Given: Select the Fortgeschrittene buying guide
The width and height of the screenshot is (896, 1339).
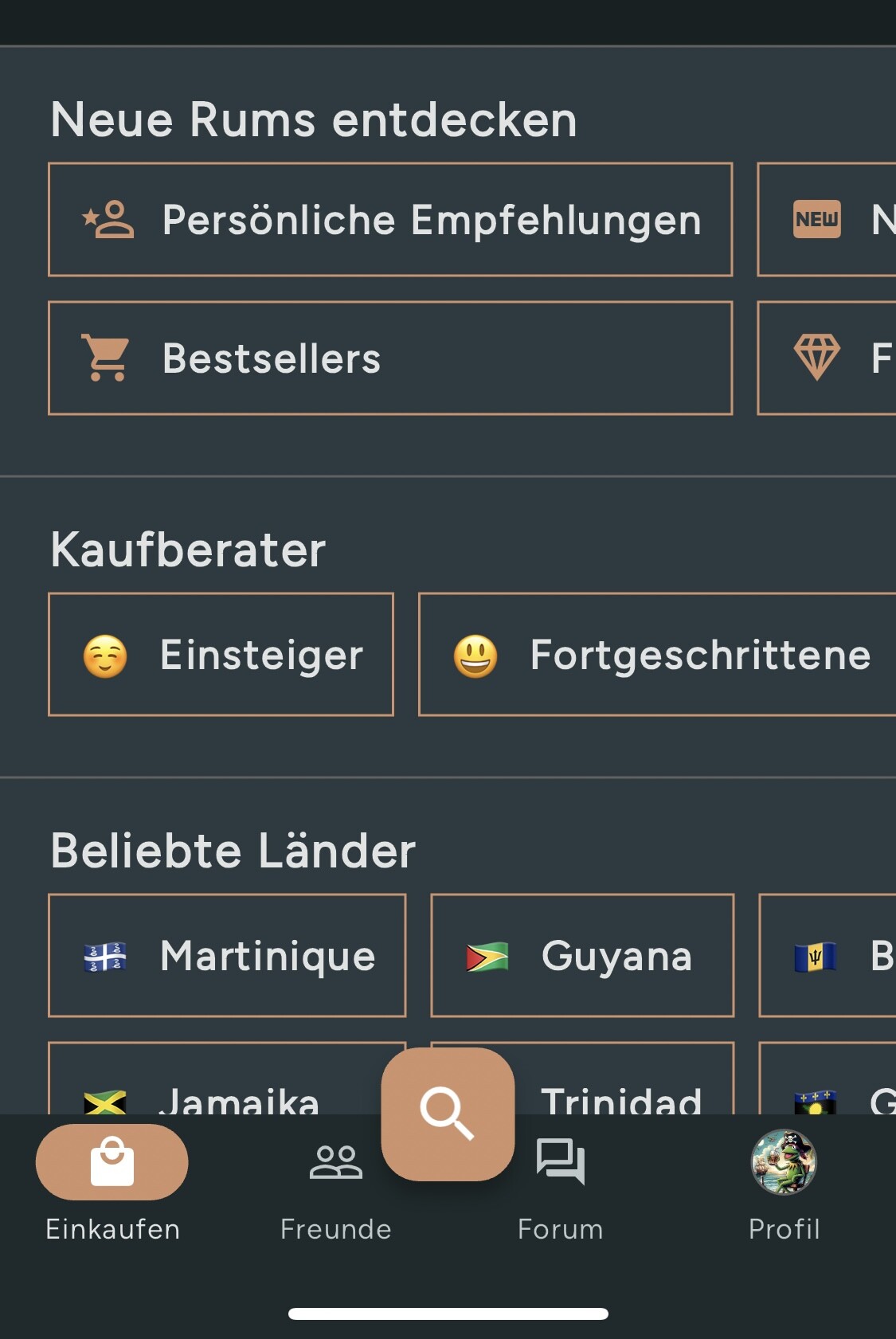Looking at the screenshot, I should (x=658, y=655).
